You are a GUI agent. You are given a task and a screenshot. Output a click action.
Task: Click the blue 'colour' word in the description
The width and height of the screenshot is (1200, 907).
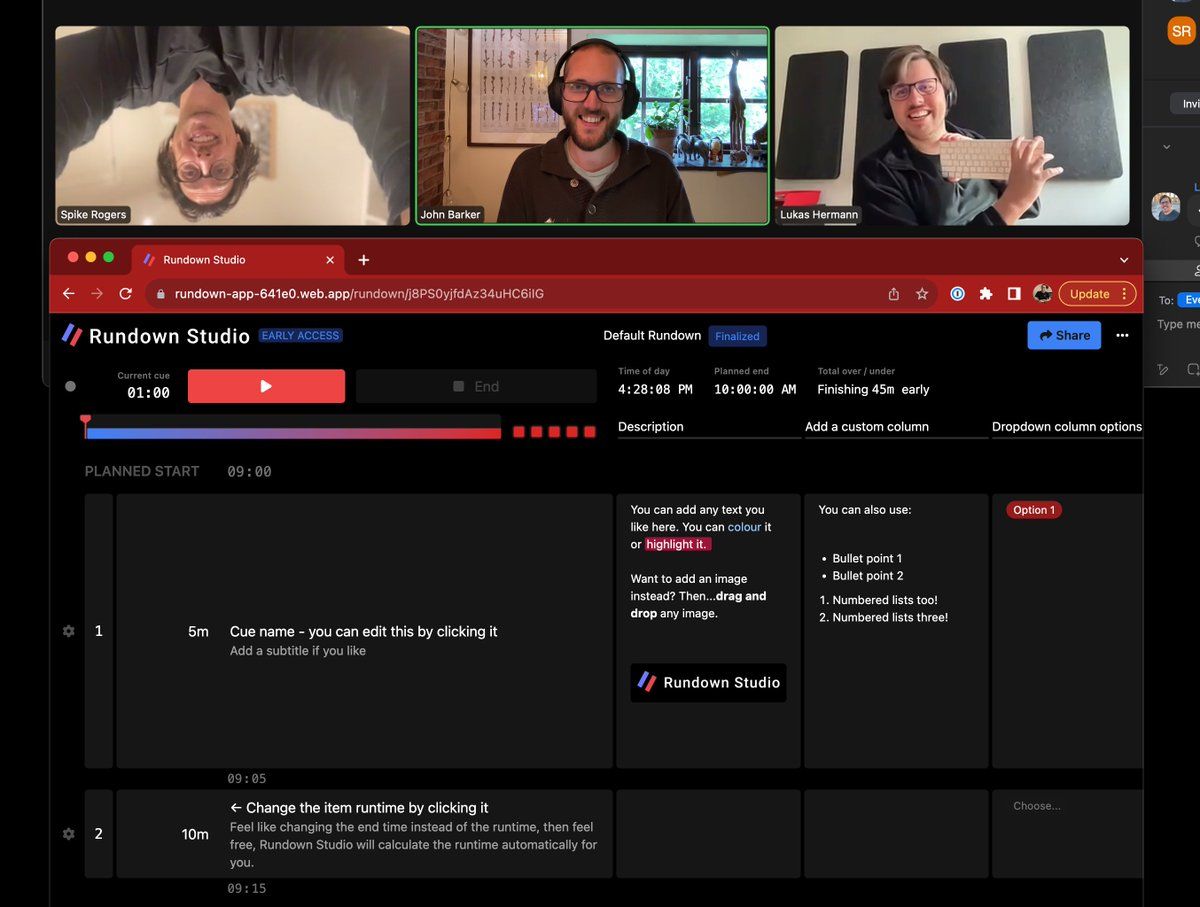(x=744, y=527)
